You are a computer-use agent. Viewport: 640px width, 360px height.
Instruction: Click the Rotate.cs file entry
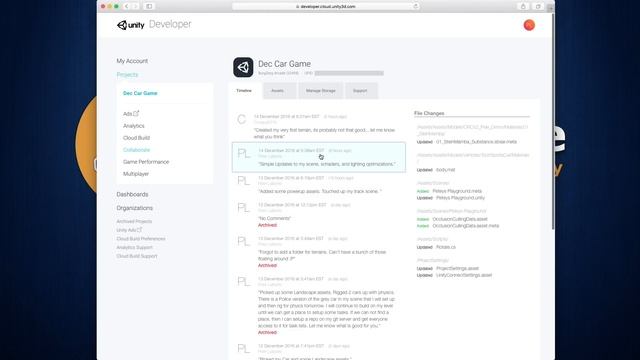446,247
